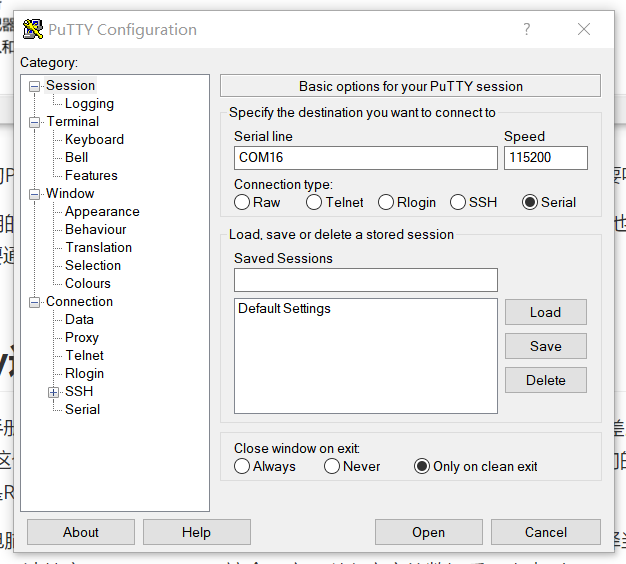Click the Serial line field containing COM16

click(366, 158)
